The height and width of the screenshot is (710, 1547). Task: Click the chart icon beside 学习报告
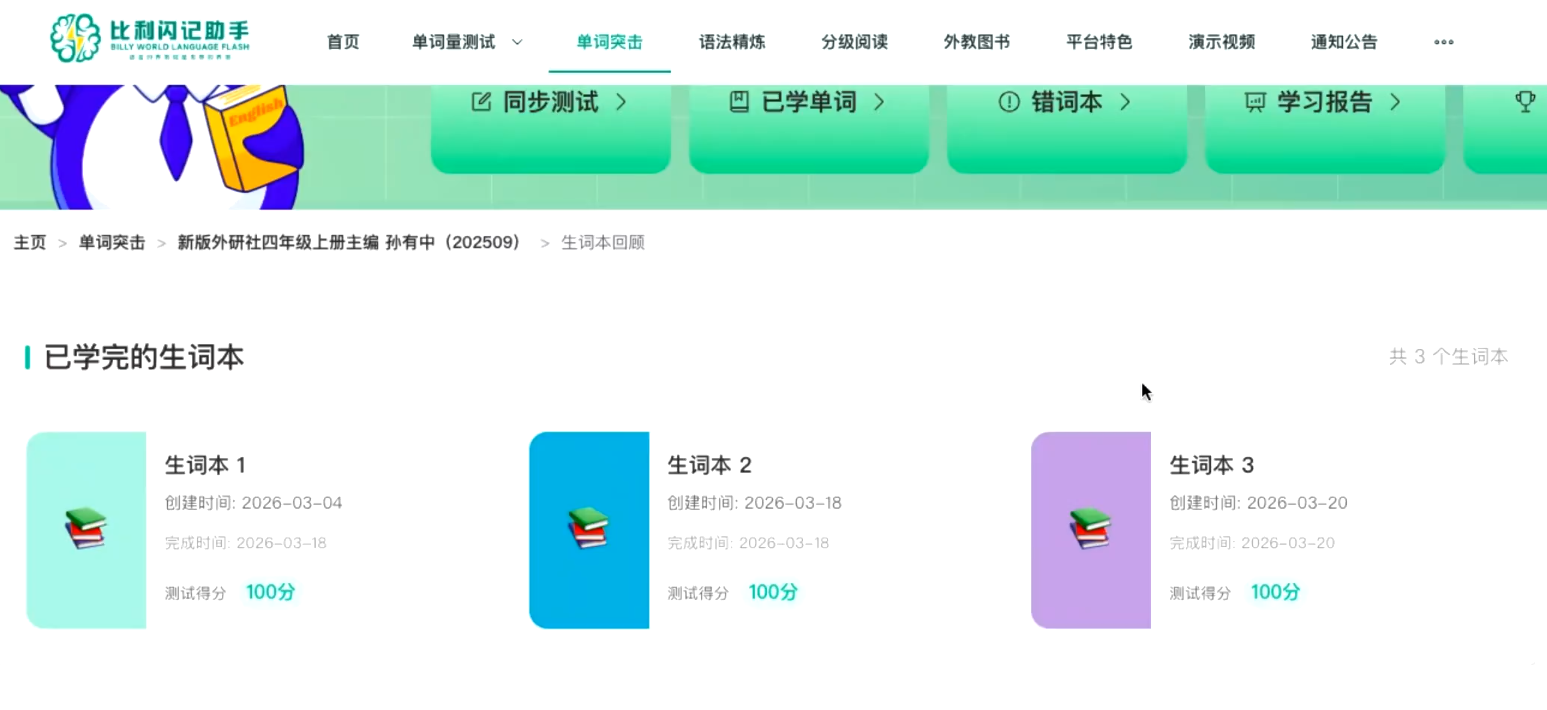pos(1255,102)
